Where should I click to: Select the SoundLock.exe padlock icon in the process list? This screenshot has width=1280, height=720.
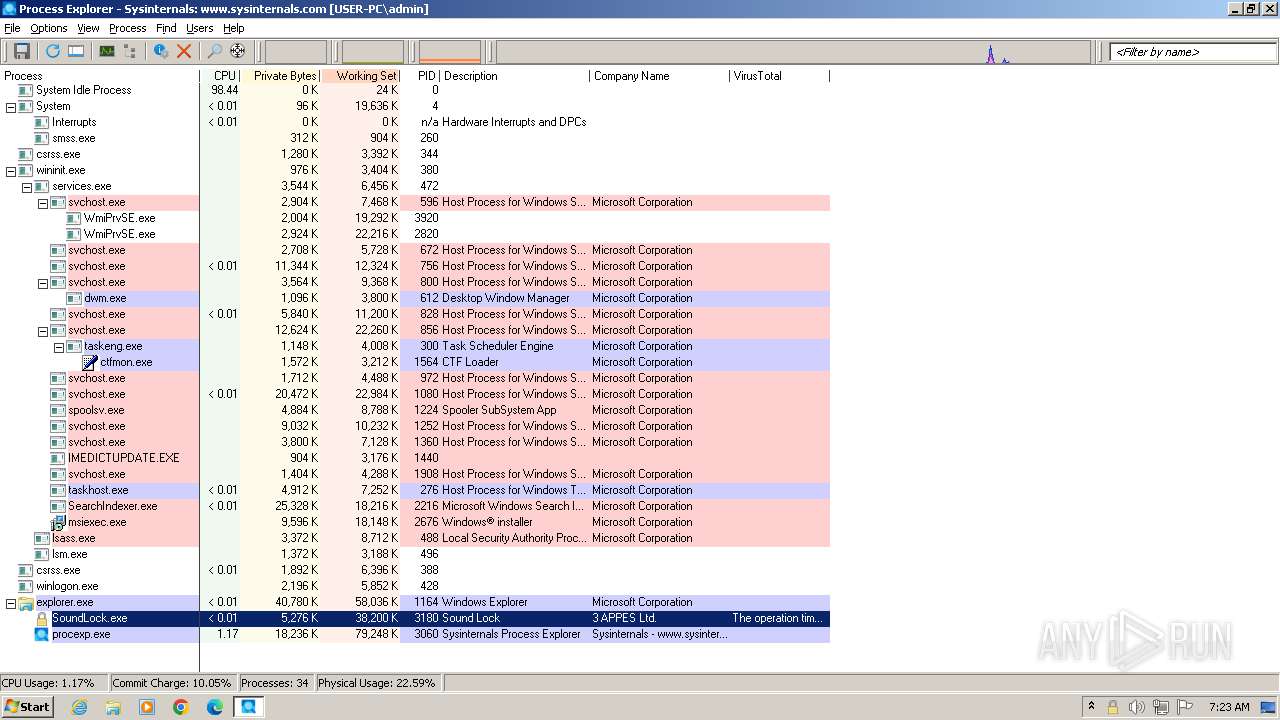point(42,618)
